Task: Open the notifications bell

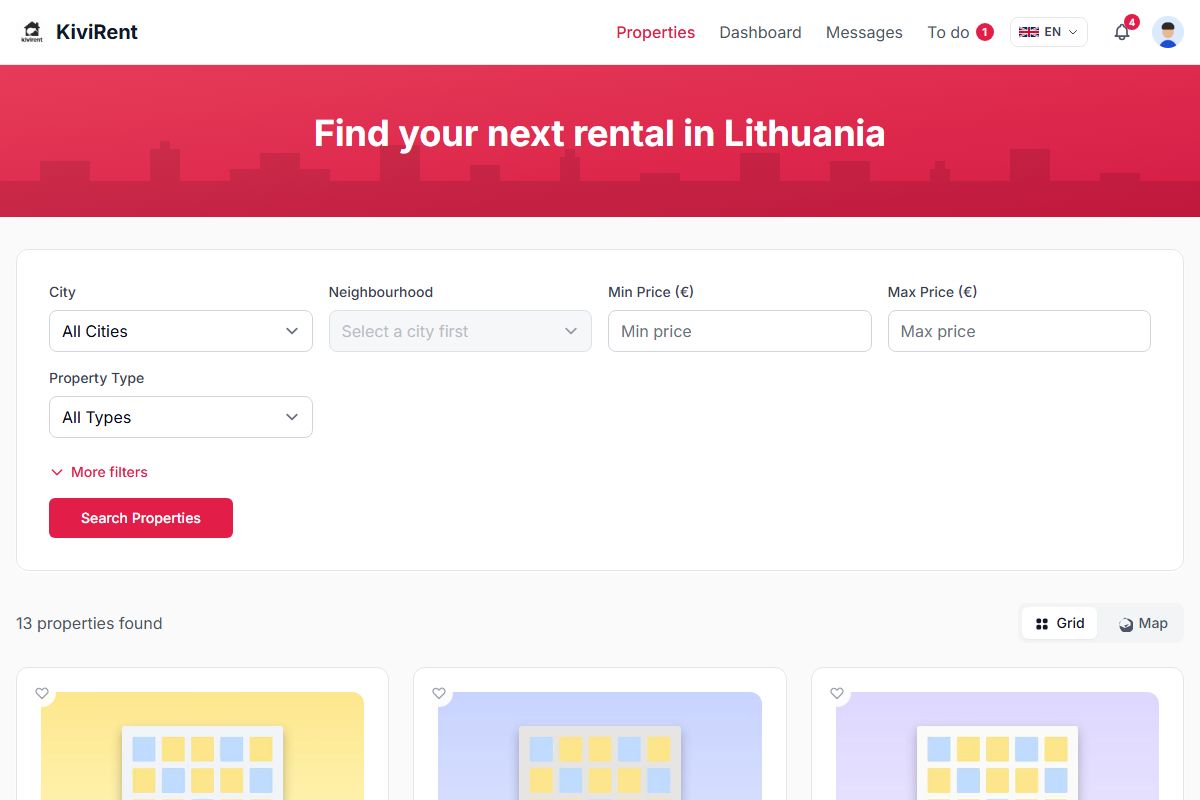Action: 1122,32
